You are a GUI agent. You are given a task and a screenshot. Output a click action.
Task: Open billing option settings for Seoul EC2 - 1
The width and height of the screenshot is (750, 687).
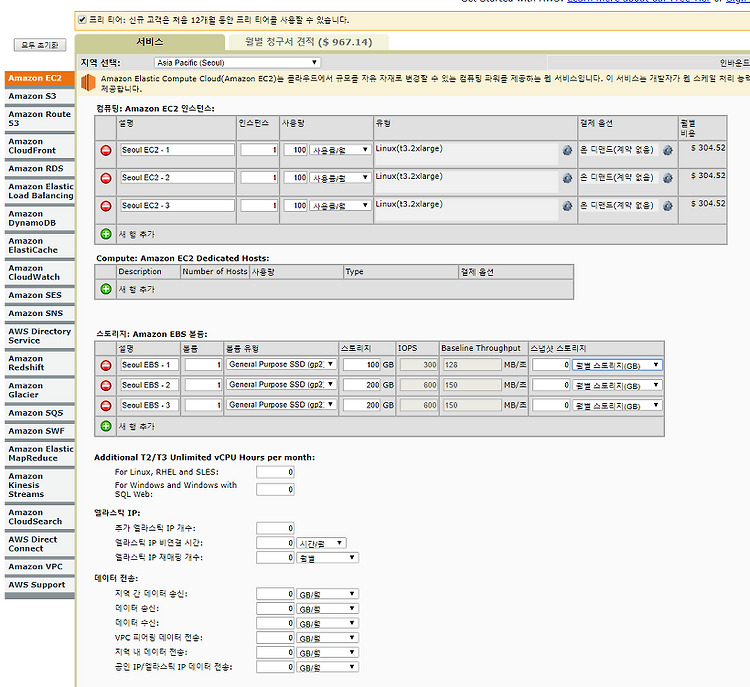(x=668, y=150)
